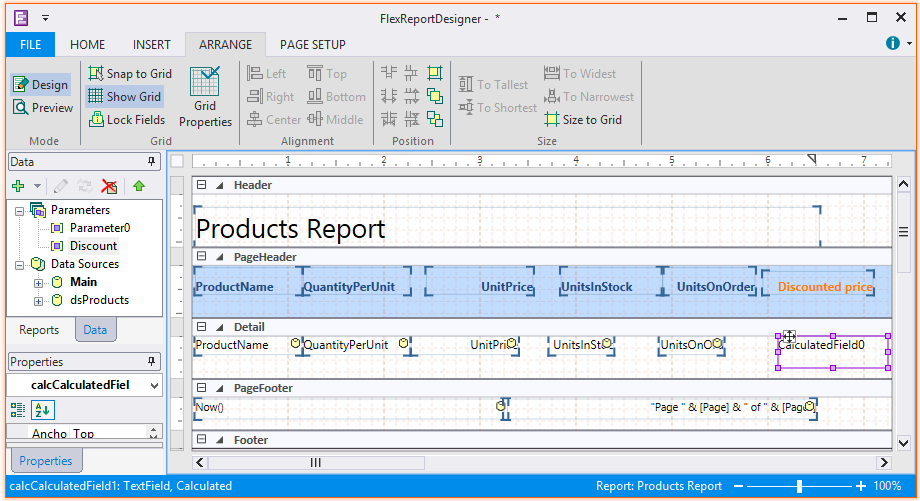Open the FILE menu

(x=30, y=45)
